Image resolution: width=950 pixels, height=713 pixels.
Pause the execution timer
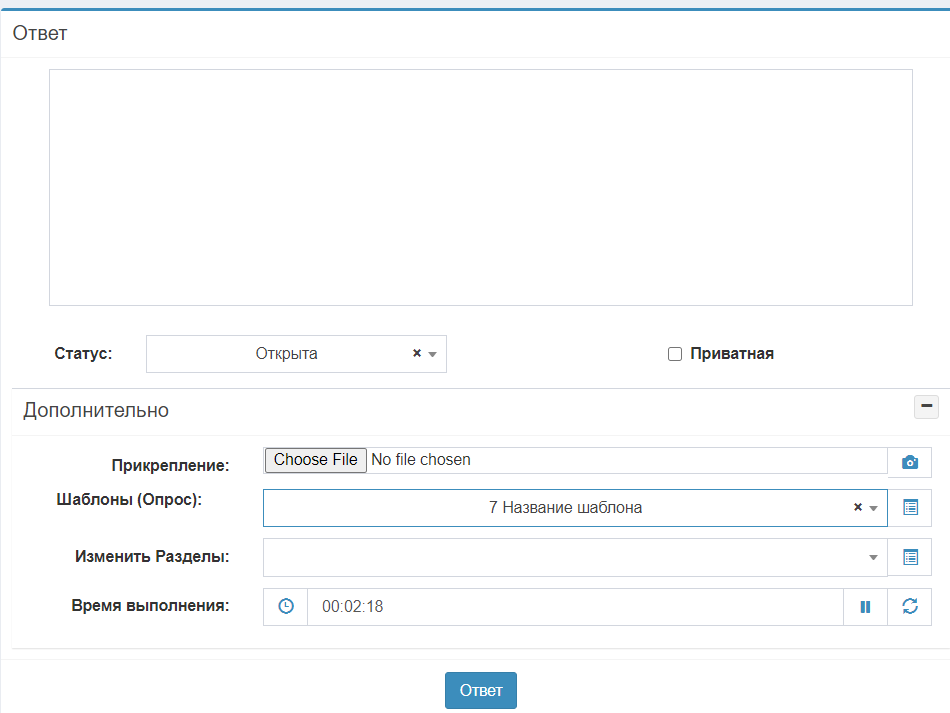point(865,607)
